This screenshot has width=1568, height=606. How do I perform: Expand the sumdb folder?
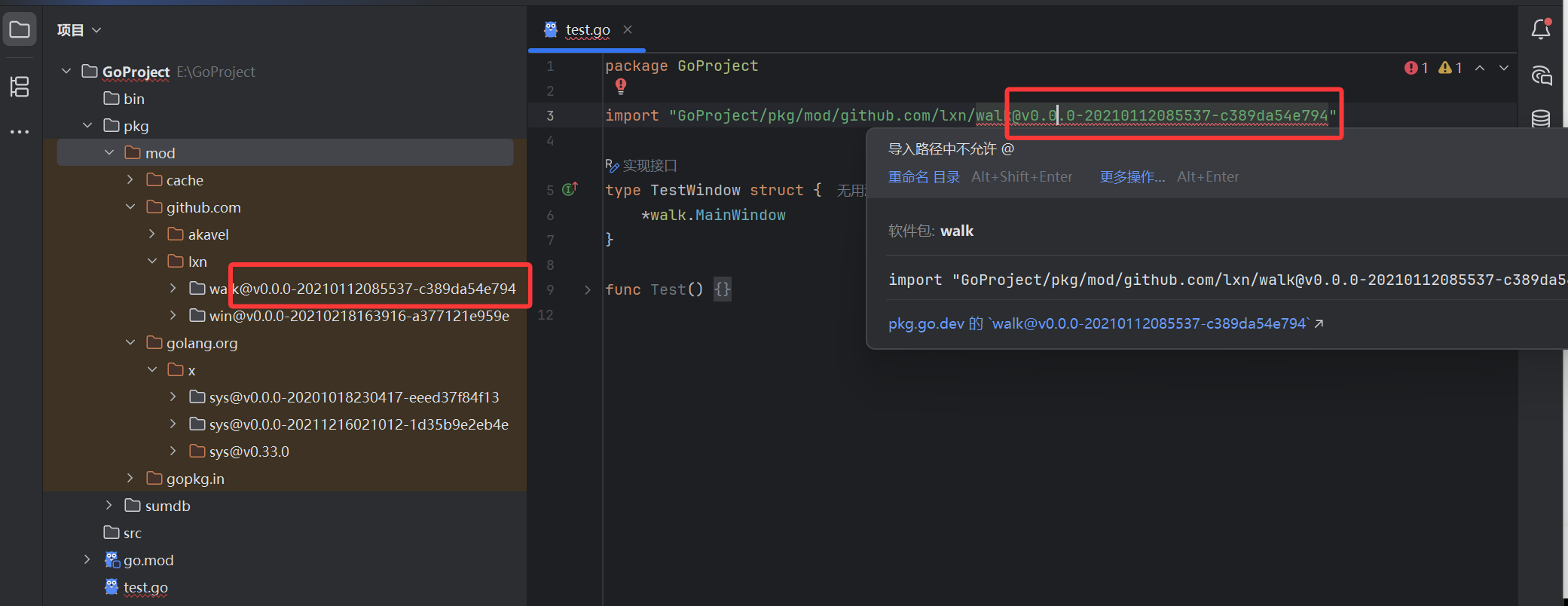[x=109, y=505]
